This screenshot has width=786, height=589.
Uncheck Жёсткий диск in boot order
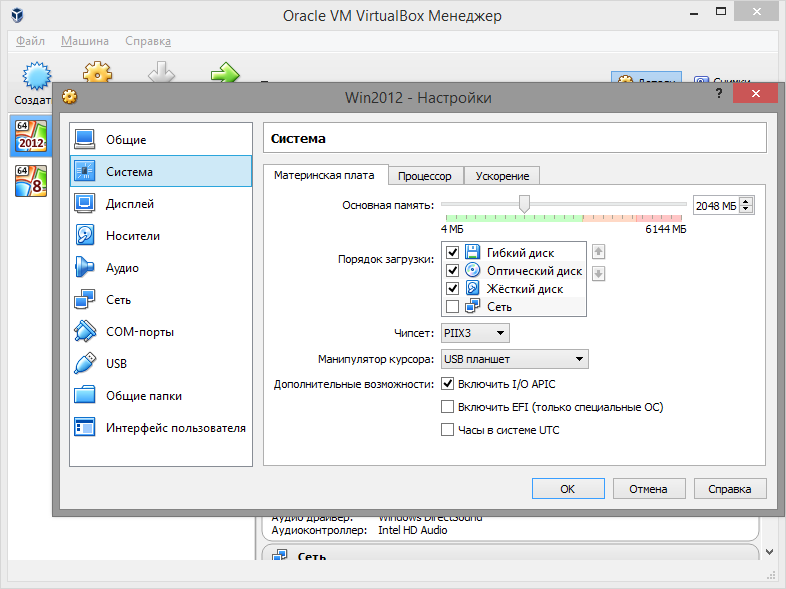(x=452, y=288)
